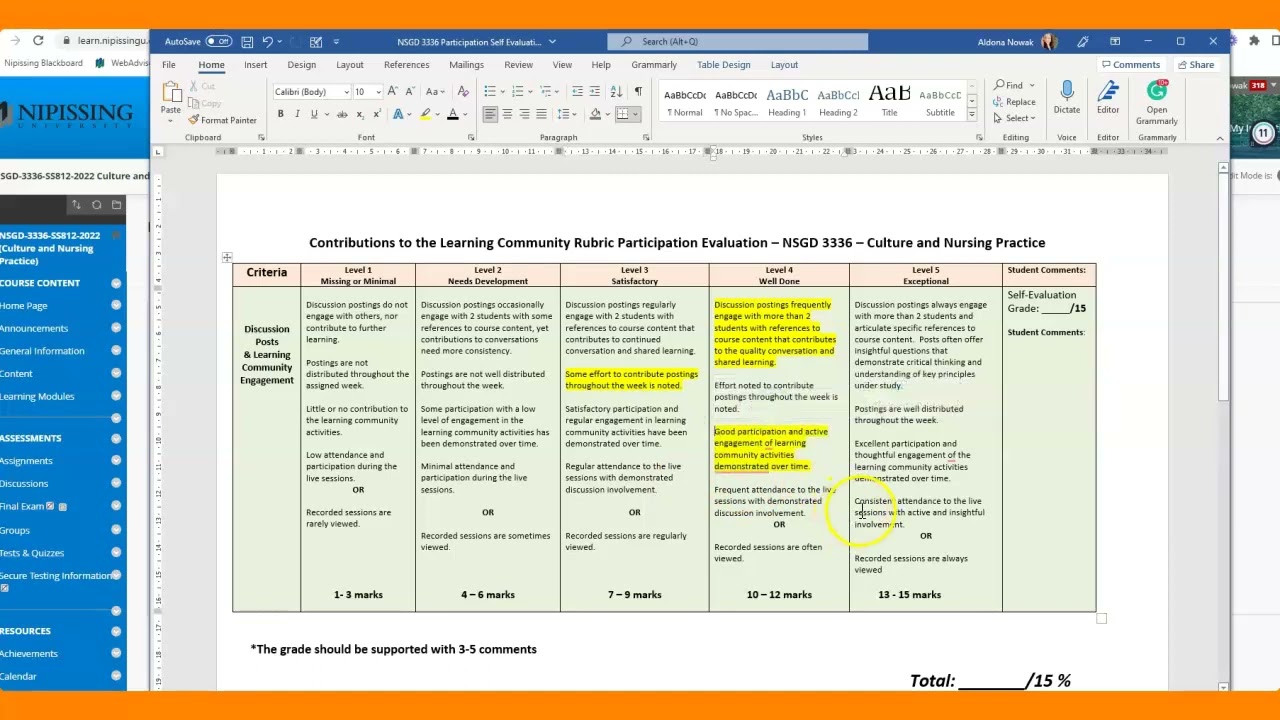Open the font size 10 dropdown
Image resolution: width=1280 pixels, height=720 pixels.
click(x=377, y=92)
